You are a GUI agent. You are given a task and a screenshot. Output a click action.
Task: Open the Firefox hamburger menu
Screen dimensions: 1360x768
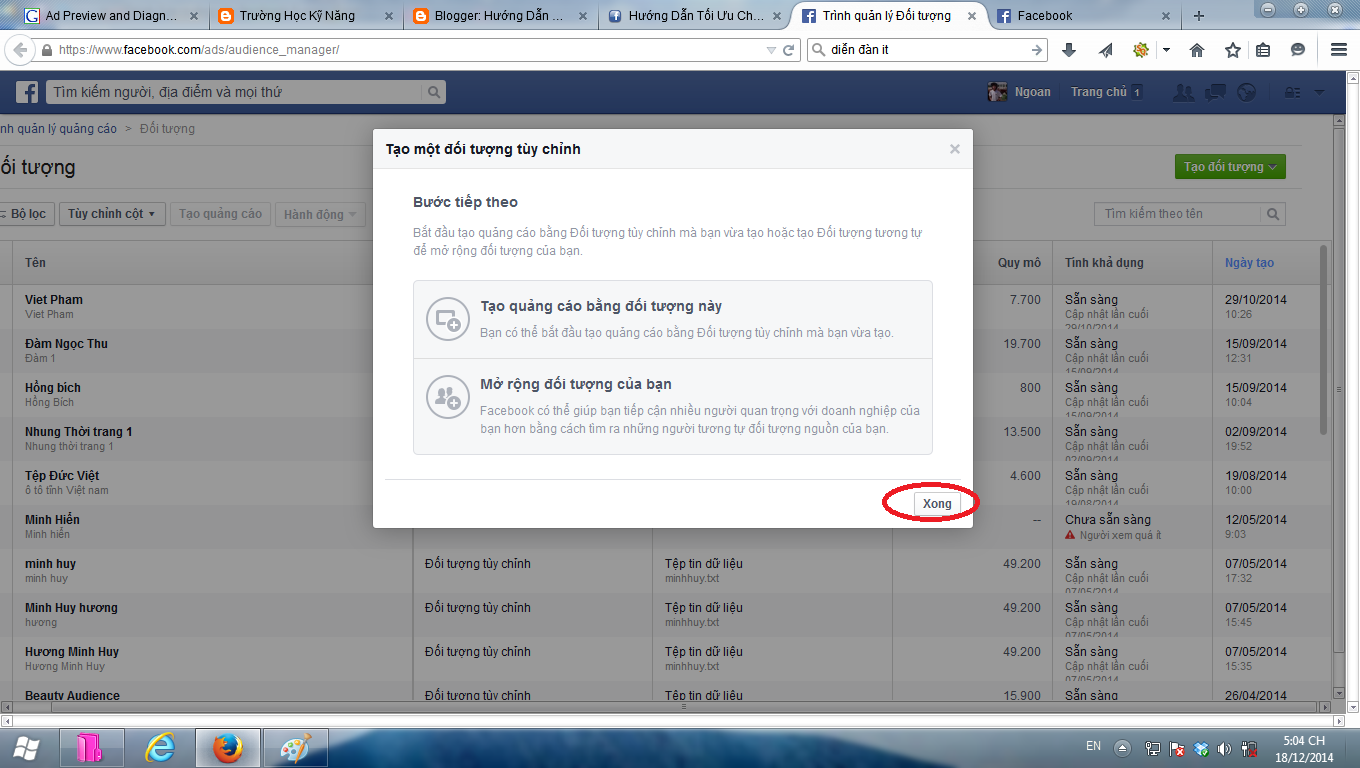(1339, 50)
